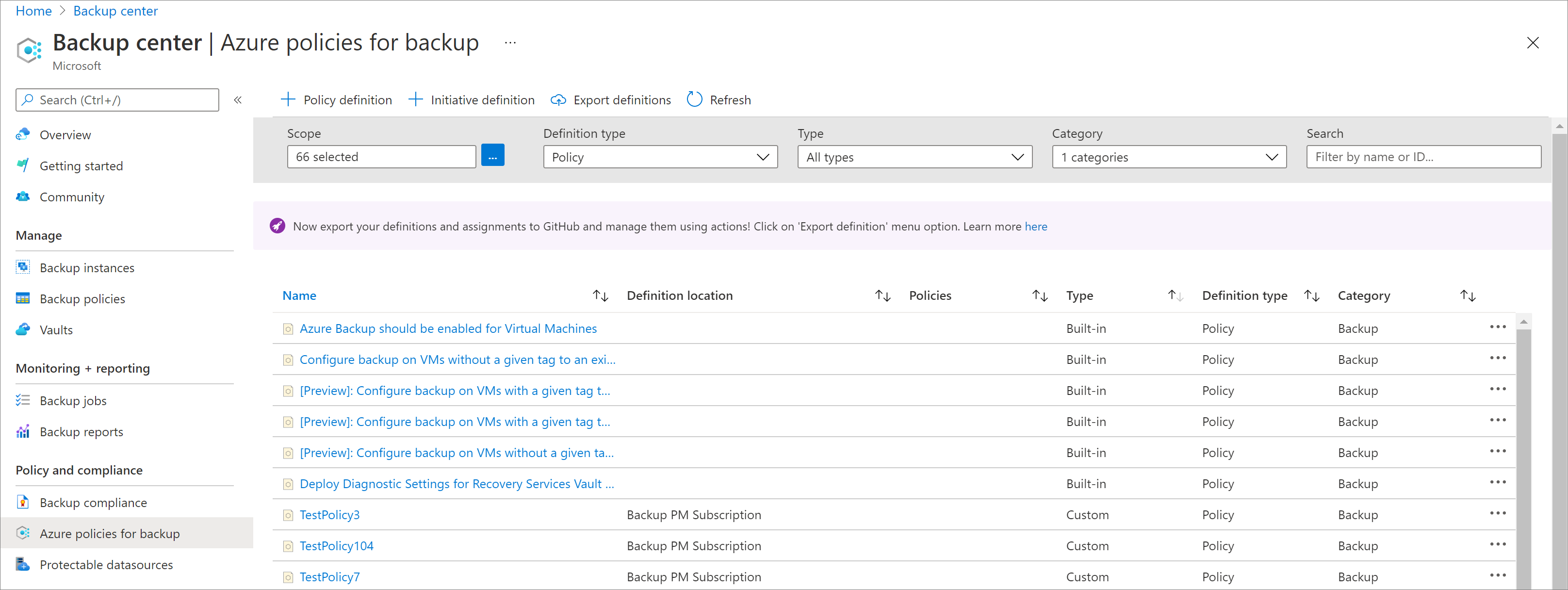This screenshot has width=1568, height=590.
Task: Click the Refresh button
Action: [x=718, y=99]
